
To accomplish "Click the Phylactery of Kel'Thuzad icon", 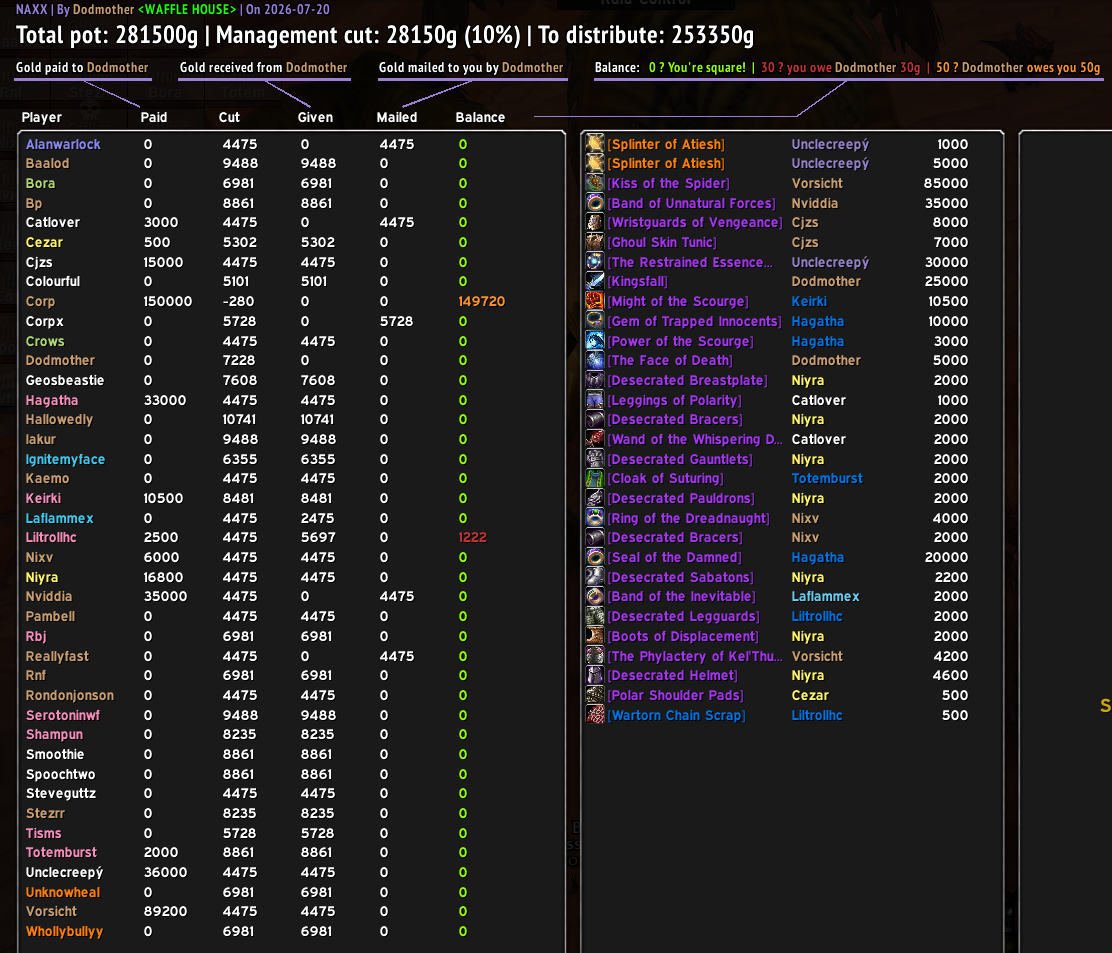I will [594, 656].
